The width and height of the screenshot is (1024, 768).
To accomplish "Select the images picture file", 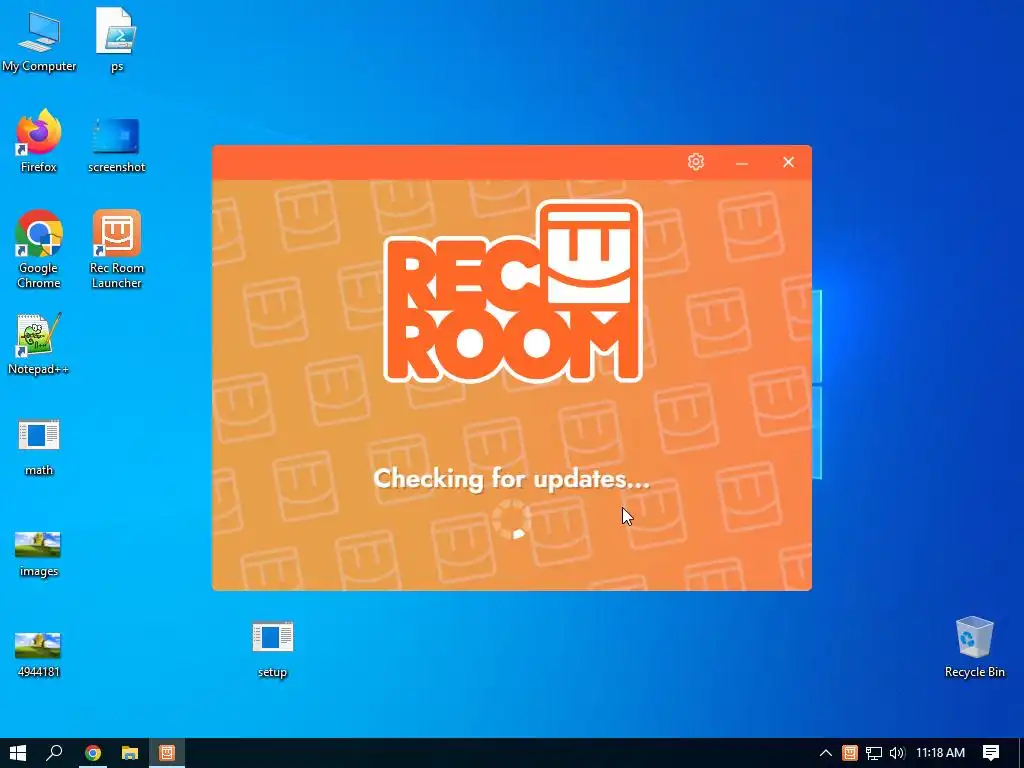I will click(39, 554).
